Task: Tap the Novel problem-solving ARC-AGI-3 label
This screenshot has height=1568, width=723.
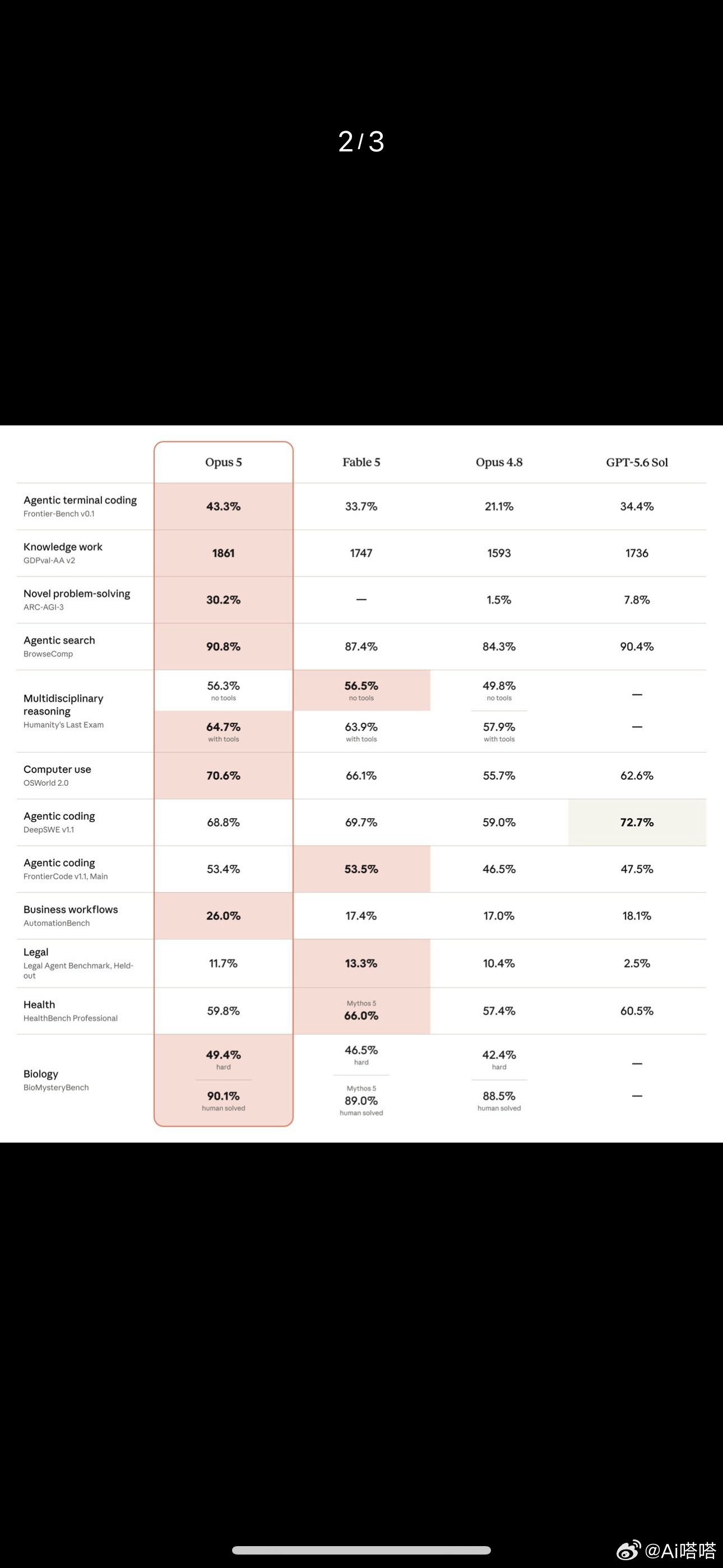Action: point(77,599)
